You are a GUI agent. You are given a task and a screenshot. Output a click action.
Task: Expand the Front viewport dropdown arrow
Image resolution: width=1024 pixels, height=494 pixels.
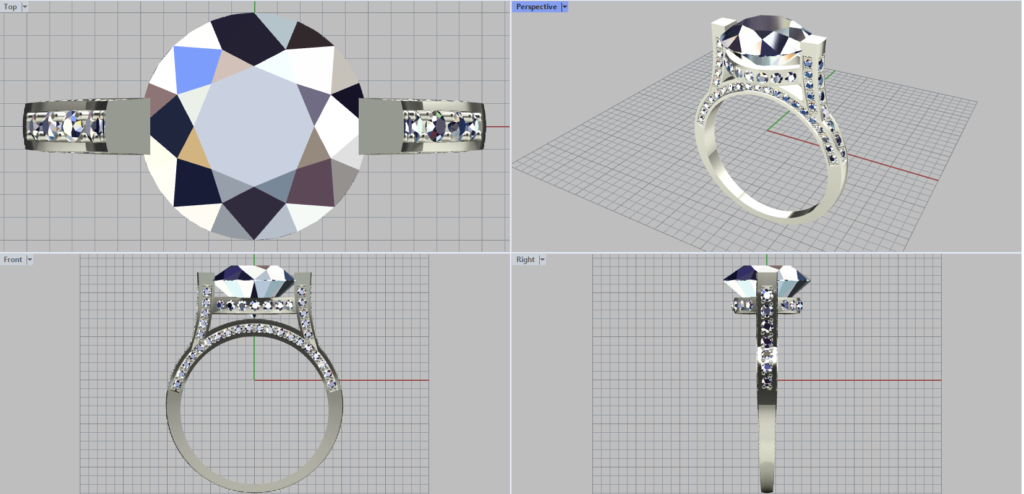pyautogui.click(x=30, y=259)
